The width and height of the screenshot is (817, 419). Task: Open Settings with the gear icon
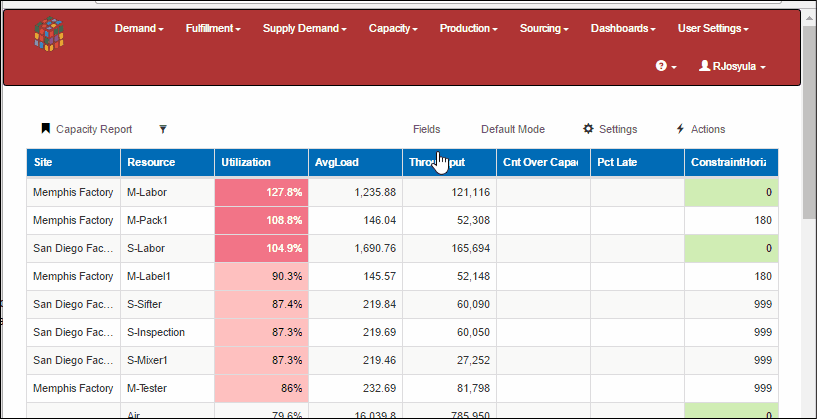588,129
